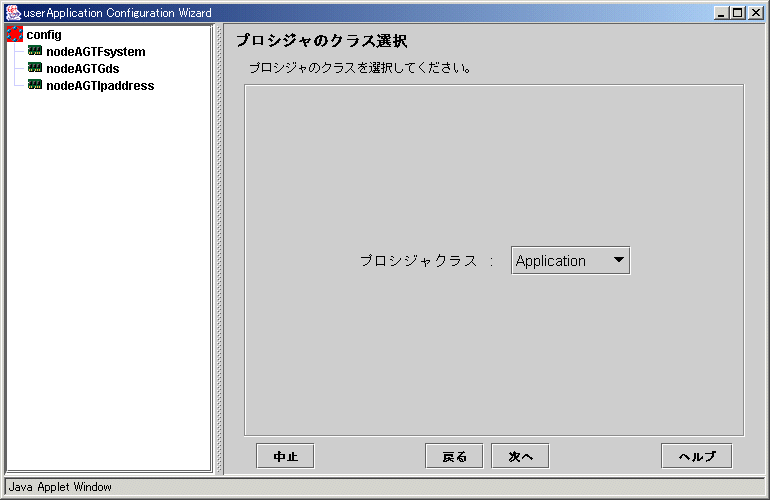Image resolution: width=770 pixels, height=500 pixels.
Task: Click the red config root icon
Action: pyautogui.click(x=15, y=34)
